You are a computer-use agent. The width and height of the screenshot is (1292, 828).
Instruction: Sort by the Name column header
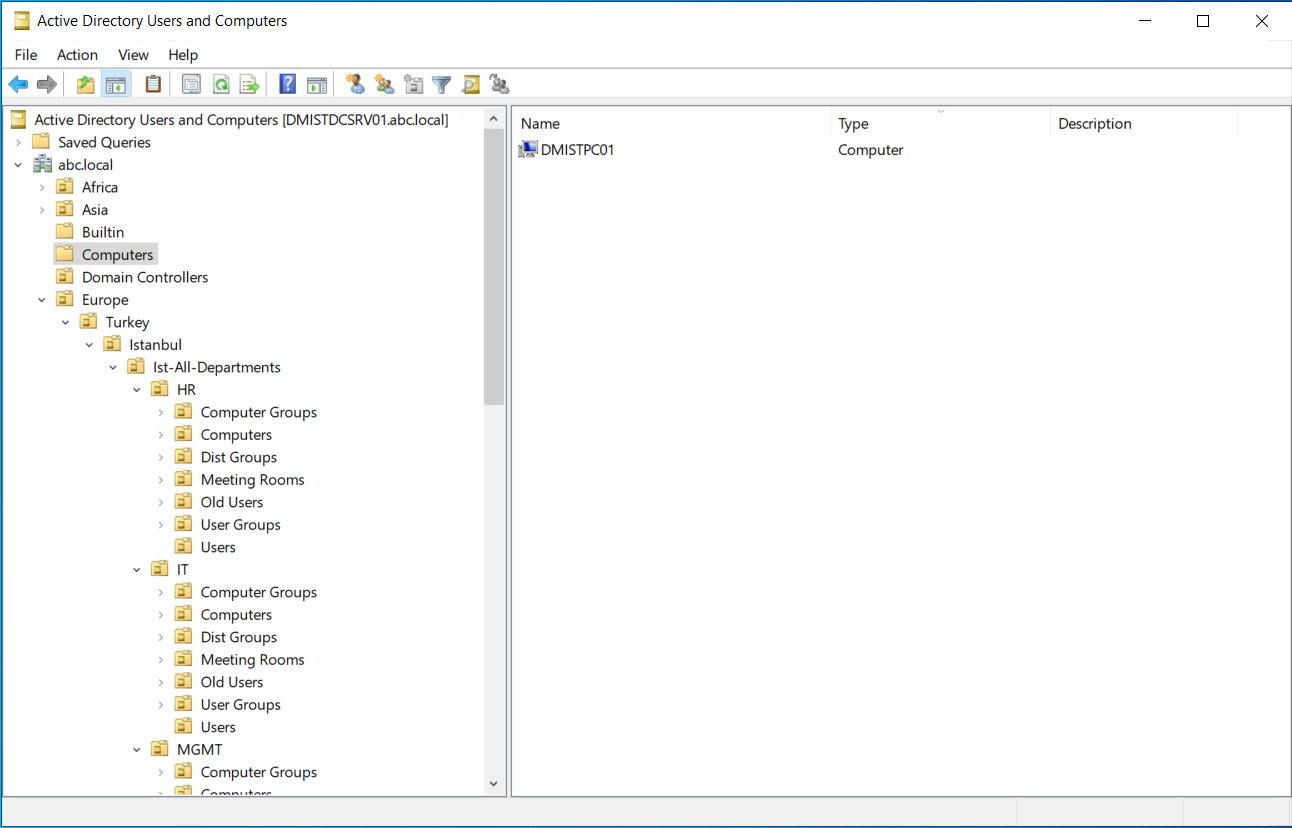click(671, 124)
